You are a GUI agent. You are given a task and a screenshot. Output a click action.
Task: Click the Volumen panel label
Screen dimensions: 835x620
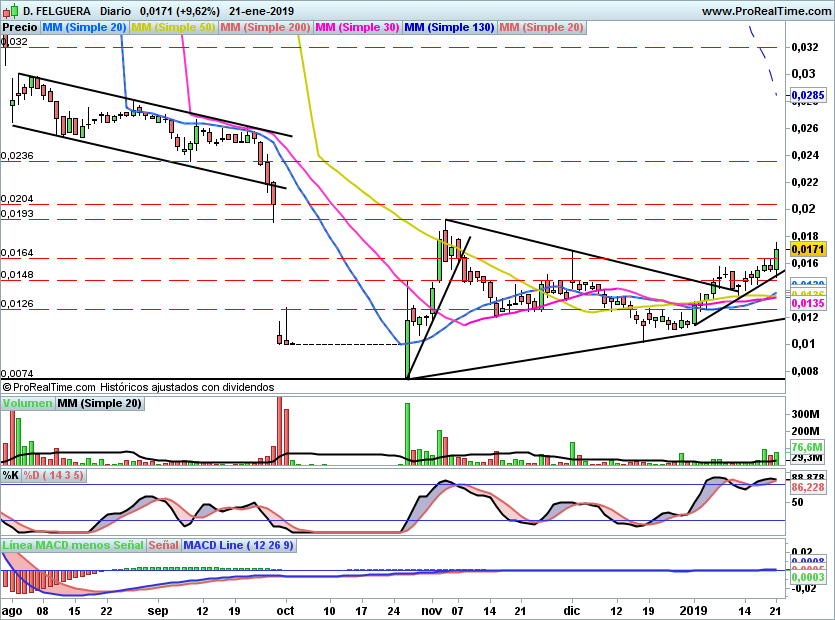coord(27,403)
